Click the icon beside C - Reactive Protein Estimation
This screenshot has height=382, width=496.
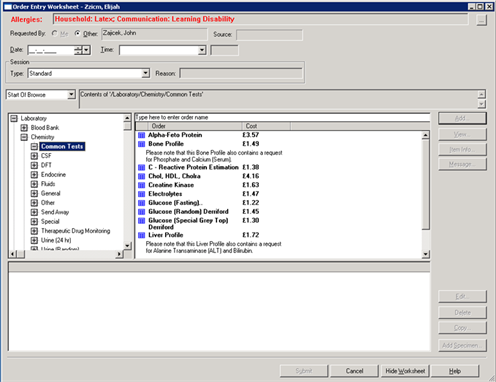click(141, 167)
